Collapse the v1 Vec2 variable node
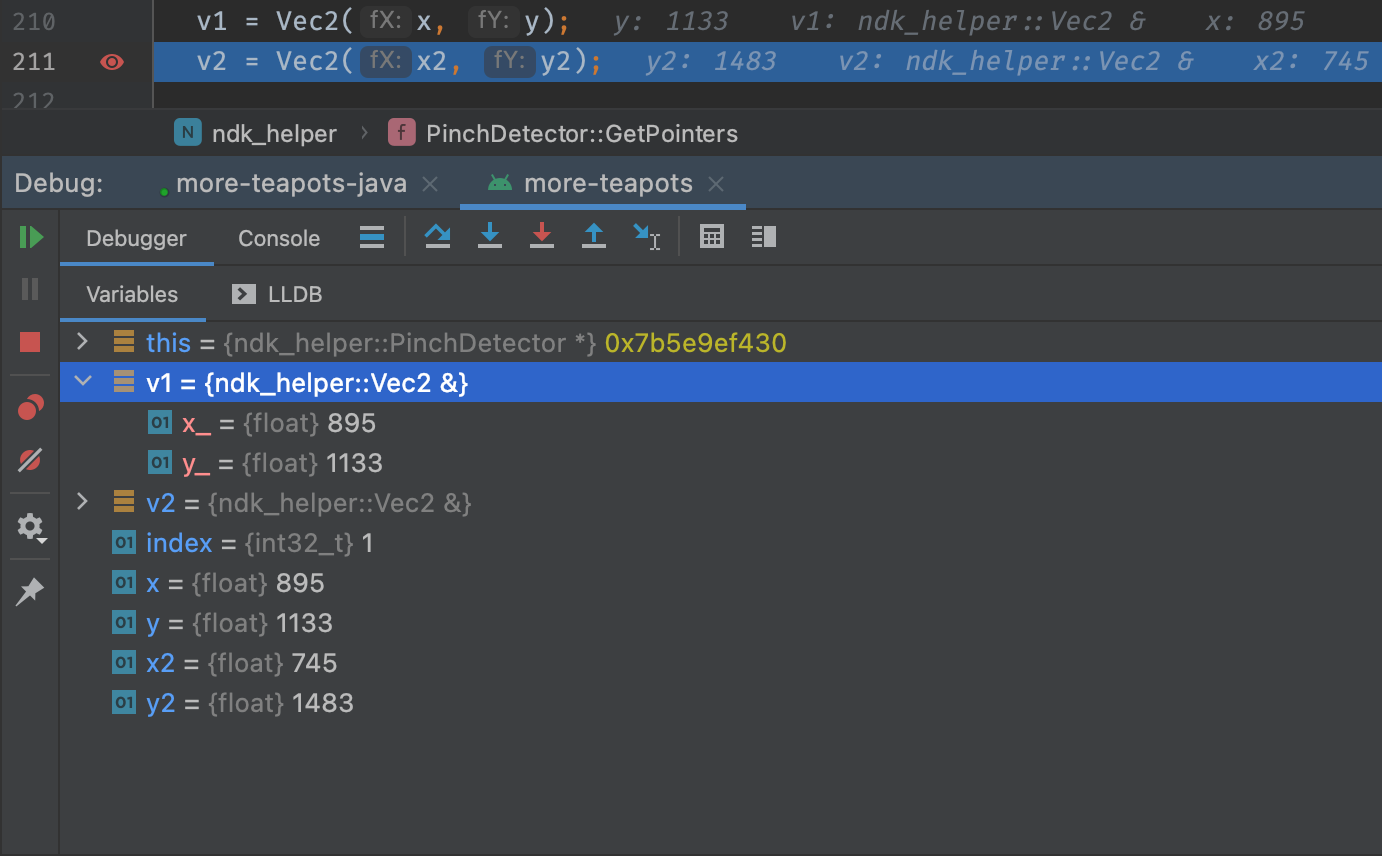This screenshot has height=856, width=1382. [83, 382]
